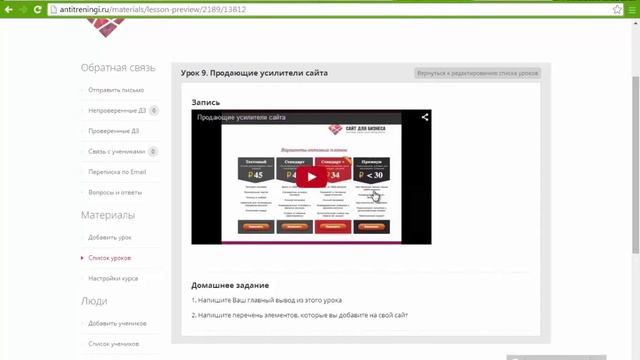Screen dimensions: 640x360
Task: Click the 'Люди' section heading
Action: (x=94, y=301)
